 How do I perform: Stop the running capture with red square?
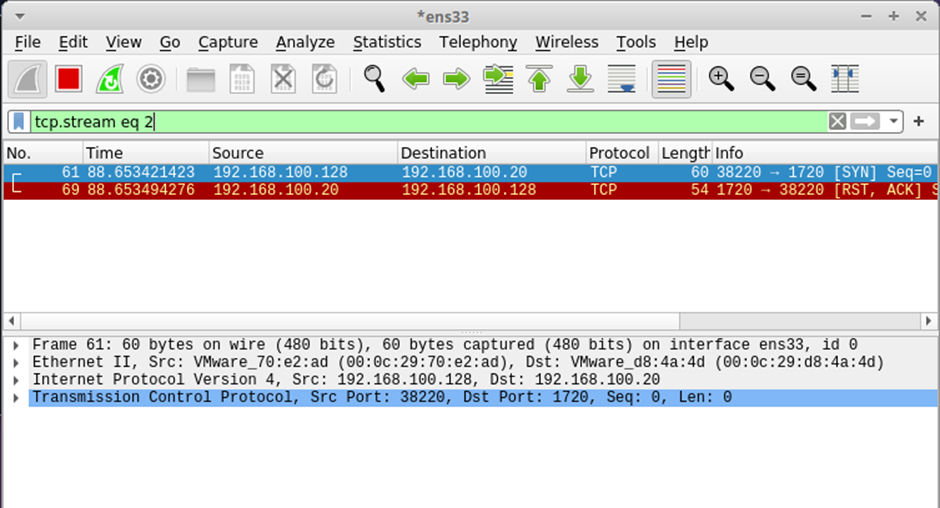click(68, 79)
